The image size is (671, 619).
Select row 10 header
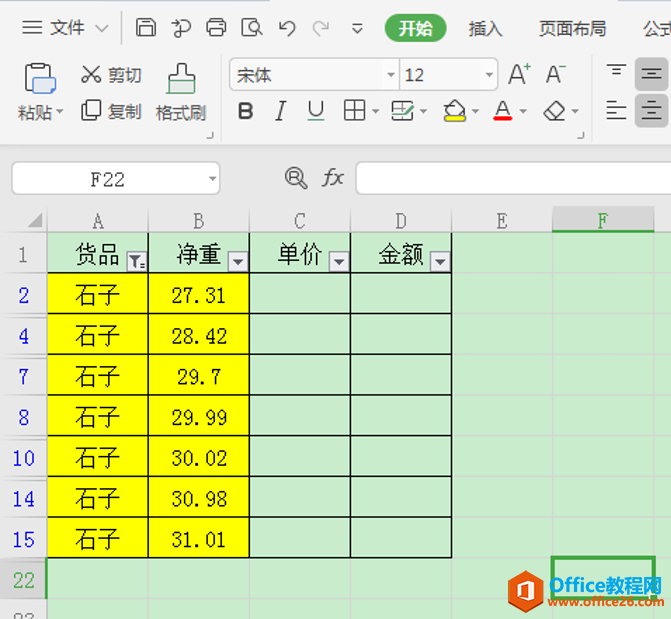(24, 458)
